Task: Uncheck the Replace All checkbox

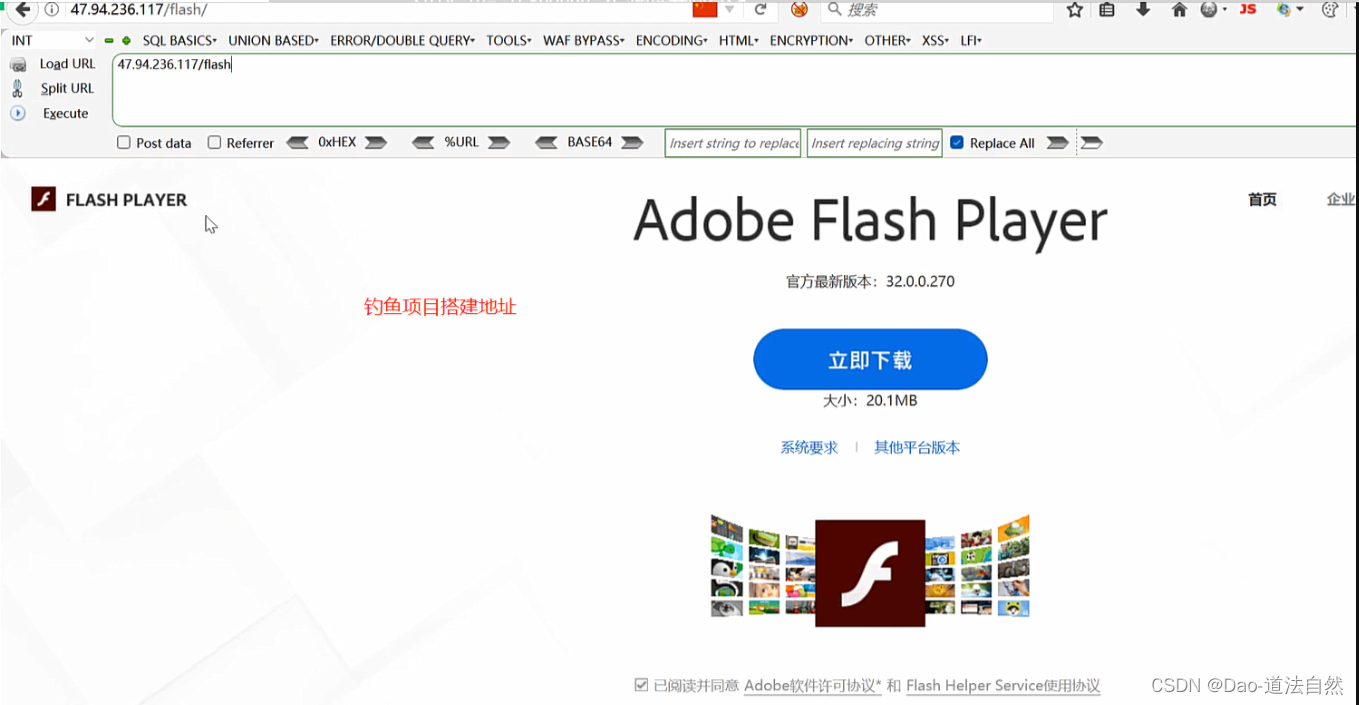Action: [x=957, y=143]
